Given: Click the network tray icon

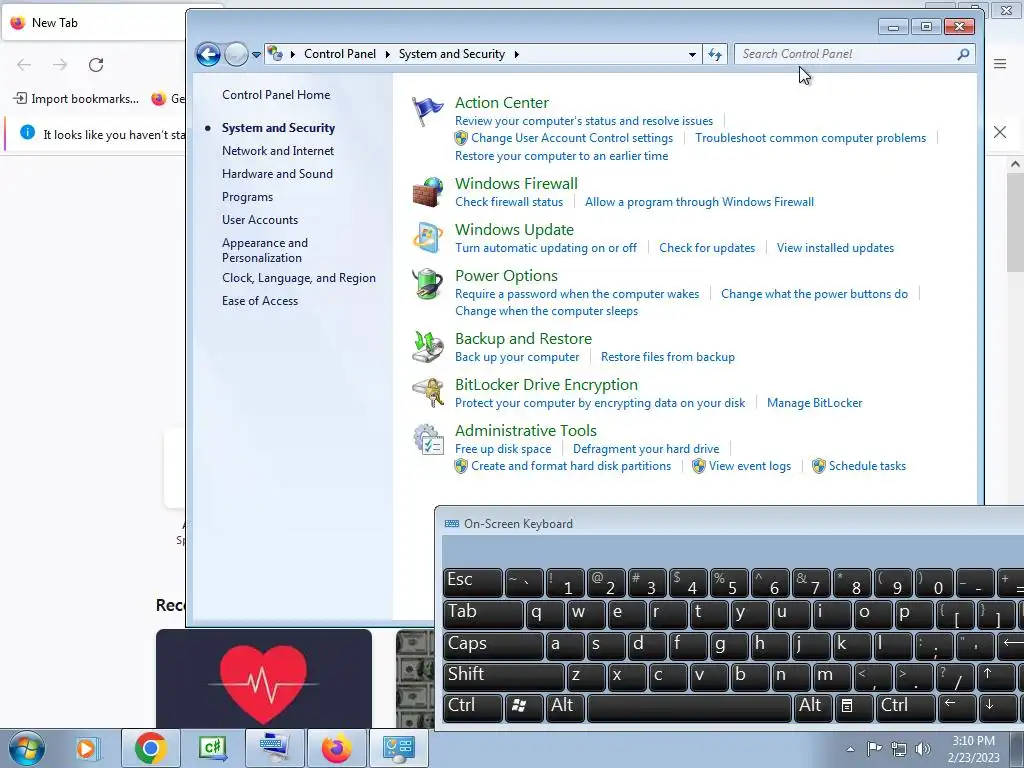Looking at the screenshot, I should [x=899, y=749].
